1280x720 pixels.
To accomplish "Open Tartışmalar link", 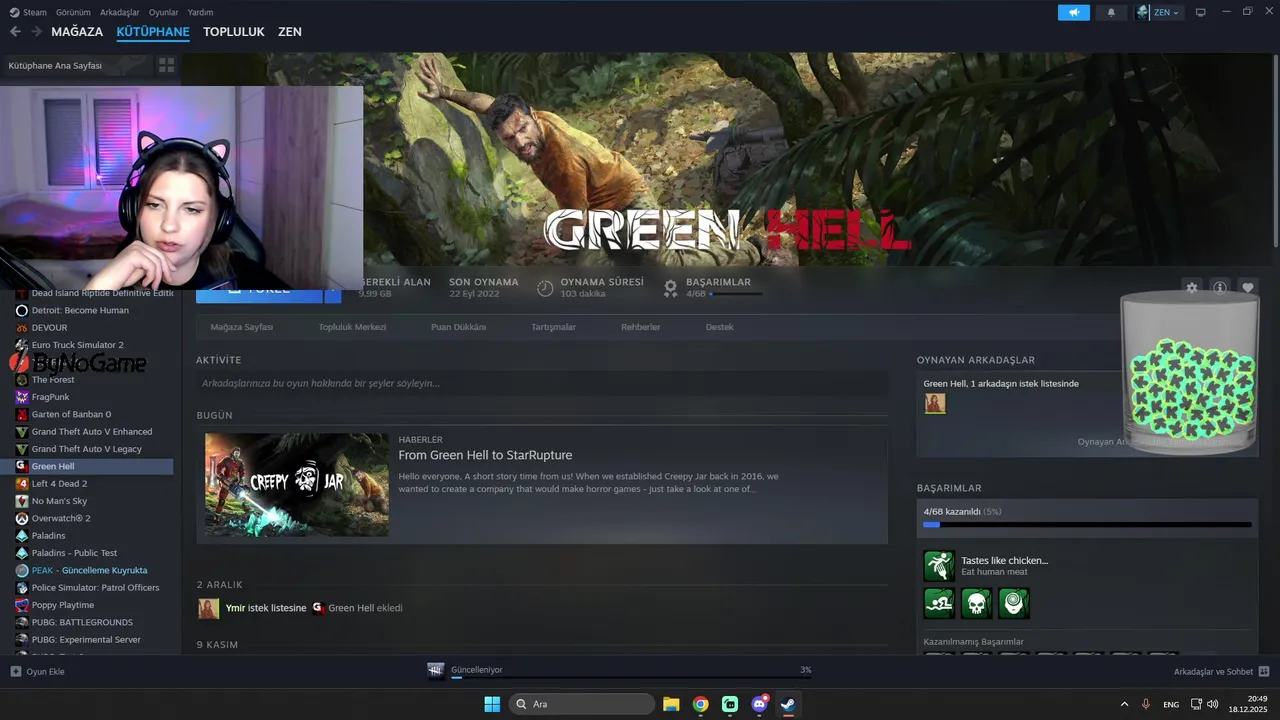I will (553, 327).
